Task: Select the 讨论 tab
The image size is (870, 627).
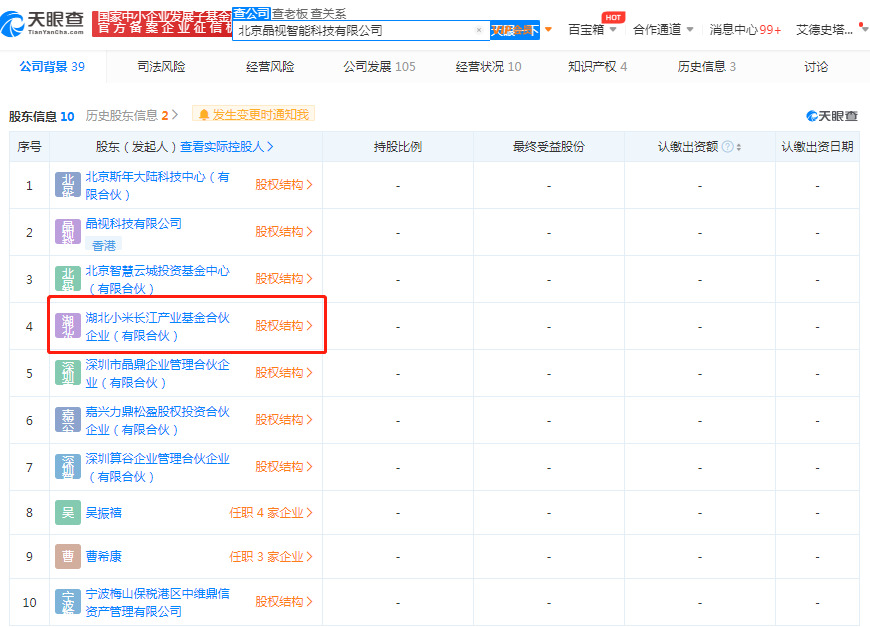Action: [x=816, y=67]
